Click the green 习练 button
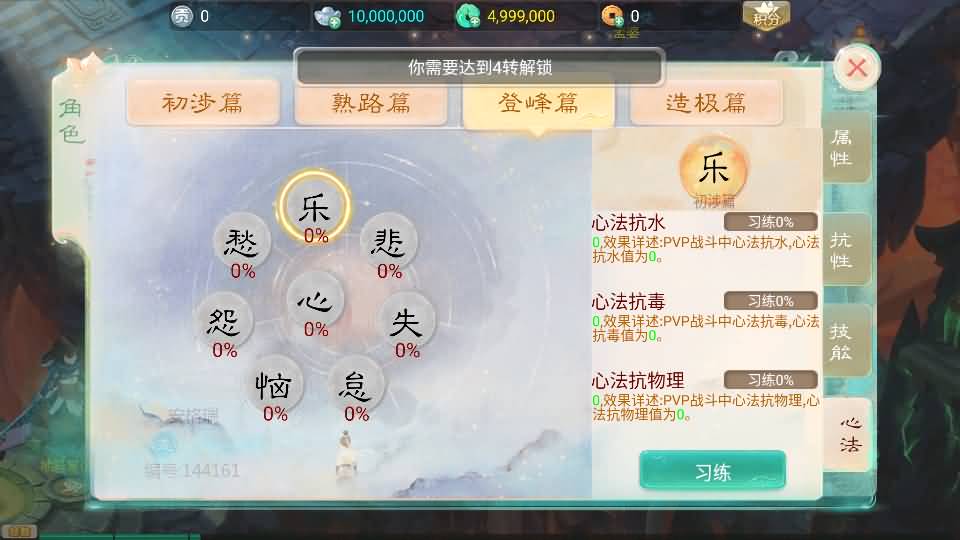This screenshot has height=540, width=960. [713, 471]
